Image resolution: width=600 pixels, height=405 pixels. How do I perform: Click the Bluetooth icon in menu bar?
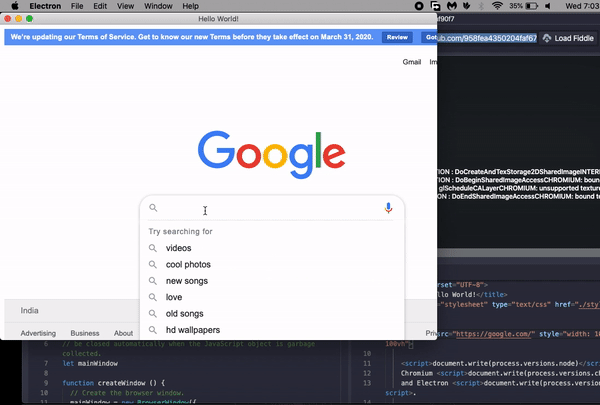click(x=481, y=6)
